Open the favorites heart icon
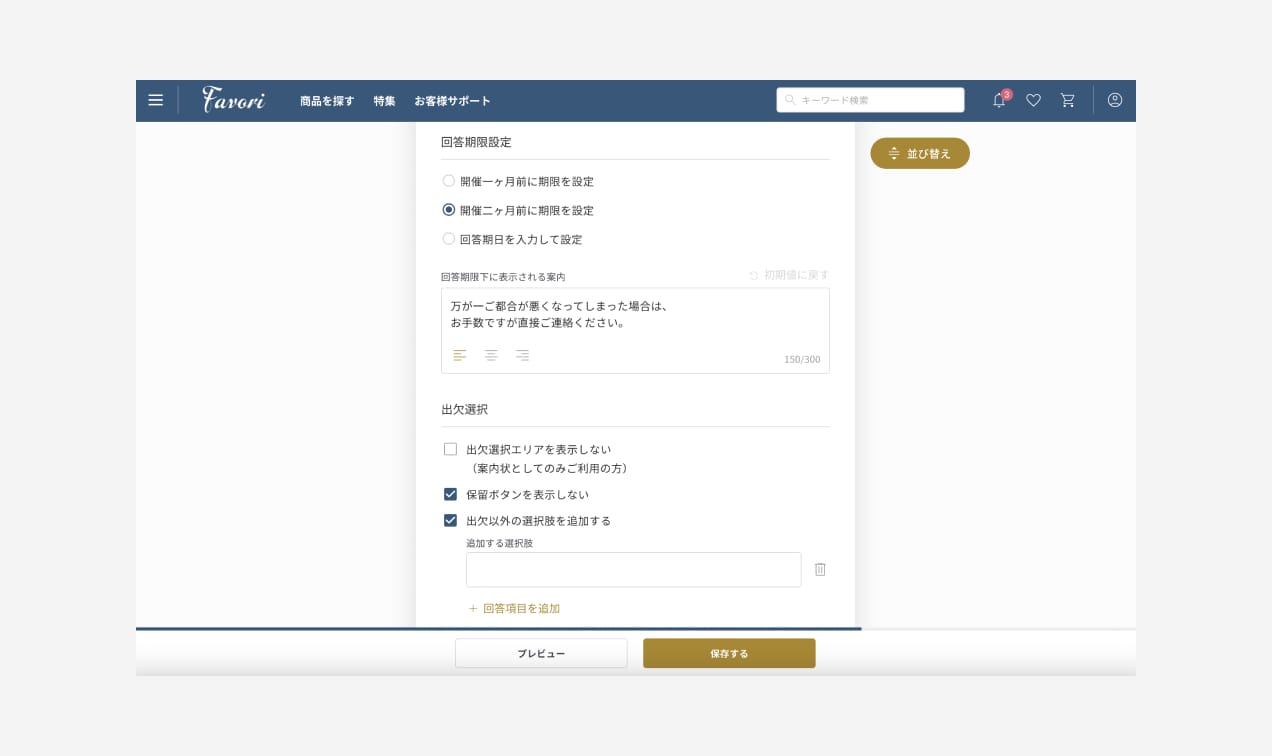This screenshot has width=1272, height=756. click(1034, 100)
